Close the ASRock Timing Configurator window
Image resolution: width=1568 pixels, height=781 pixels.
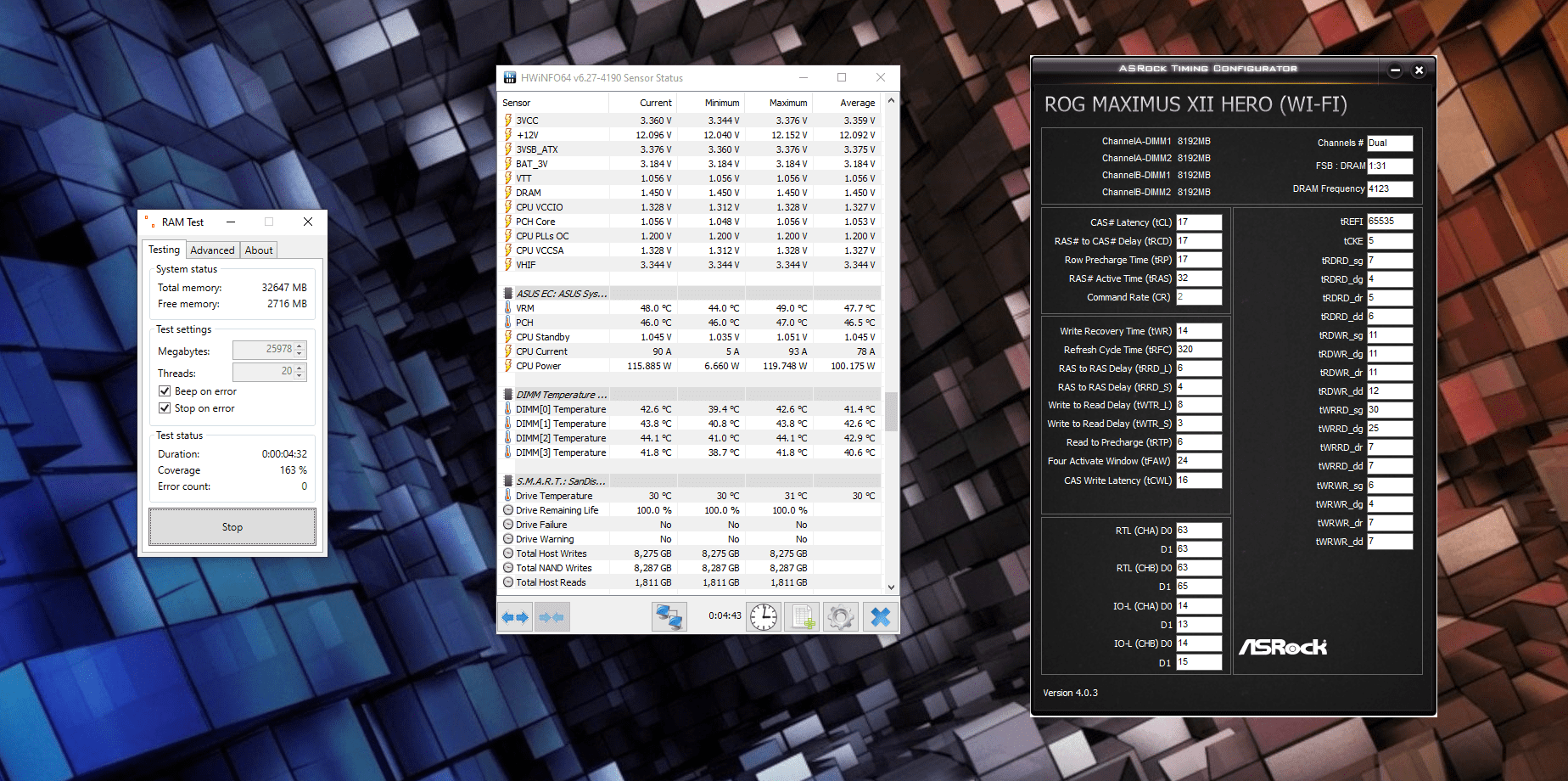coord(1419,70)
